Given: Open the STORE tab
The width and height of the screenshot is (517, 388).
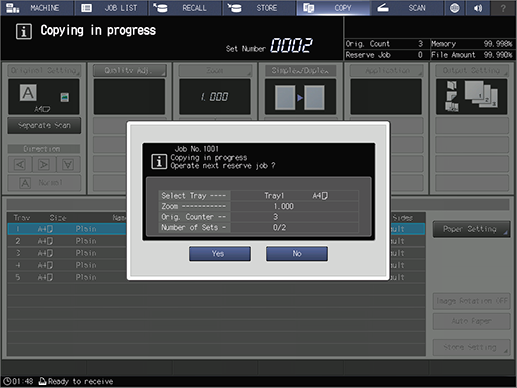Looking at the screenshot, I should pyautogui.click(x=259, y=8).
